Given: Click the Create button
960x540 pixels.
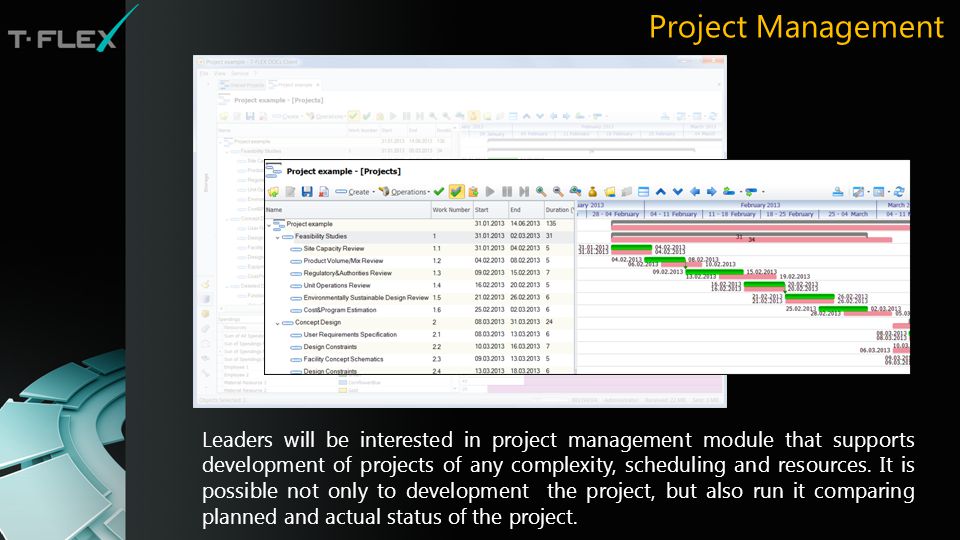Looking at the screenshot, I should (354, 192).
